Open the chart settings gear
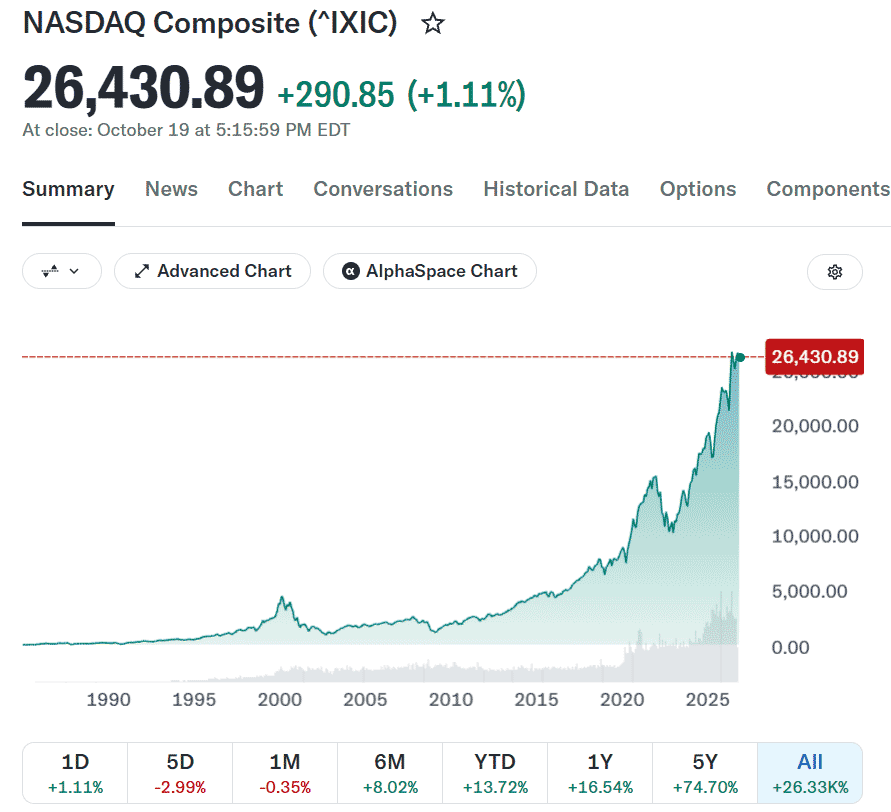 834,272
